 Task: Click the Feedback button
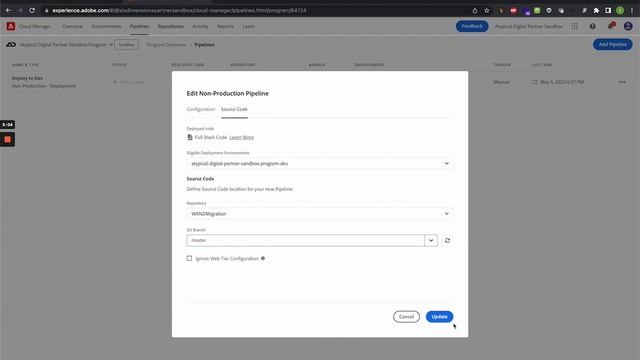coord(472,26)
